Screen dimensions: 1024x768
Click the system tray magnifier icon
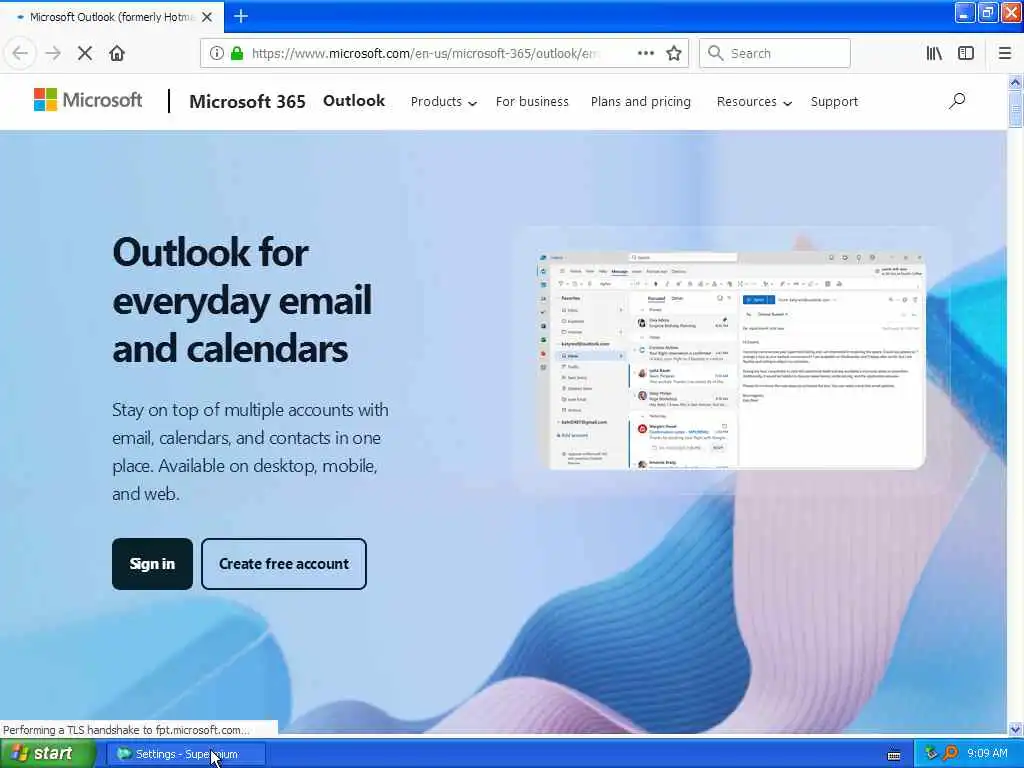[x=950, y=753]
